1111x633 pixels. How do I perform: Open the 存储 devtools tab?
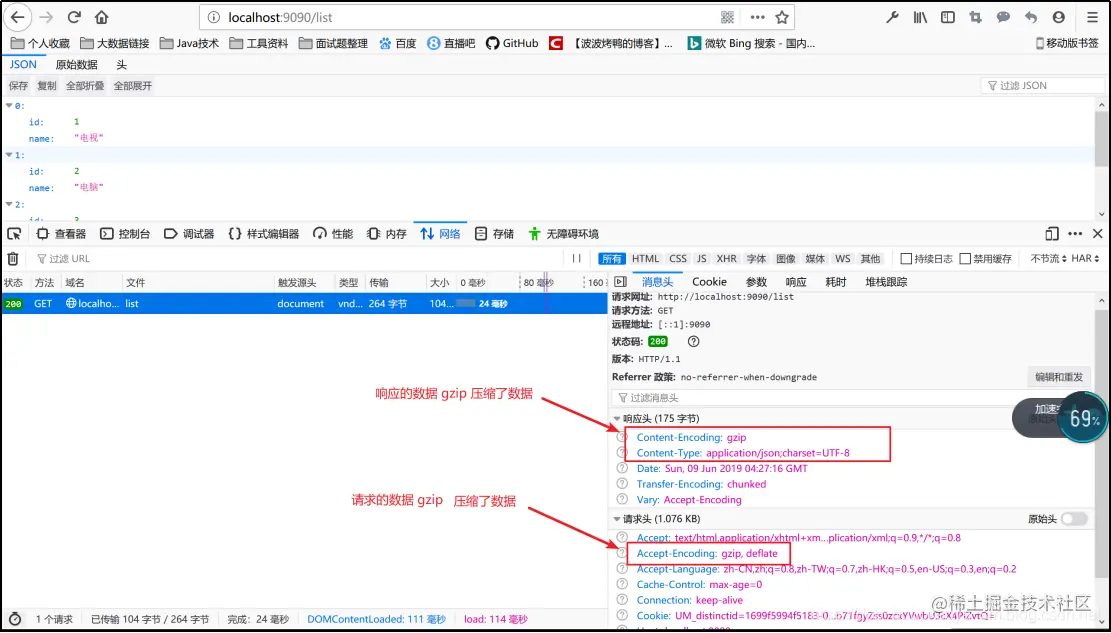495,234
